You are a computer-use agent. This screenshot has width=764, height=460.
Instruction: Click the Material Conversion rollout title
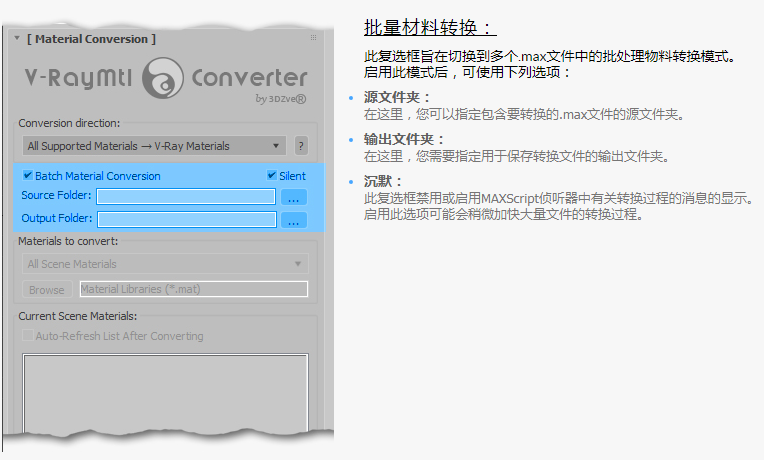coord(91,39)
